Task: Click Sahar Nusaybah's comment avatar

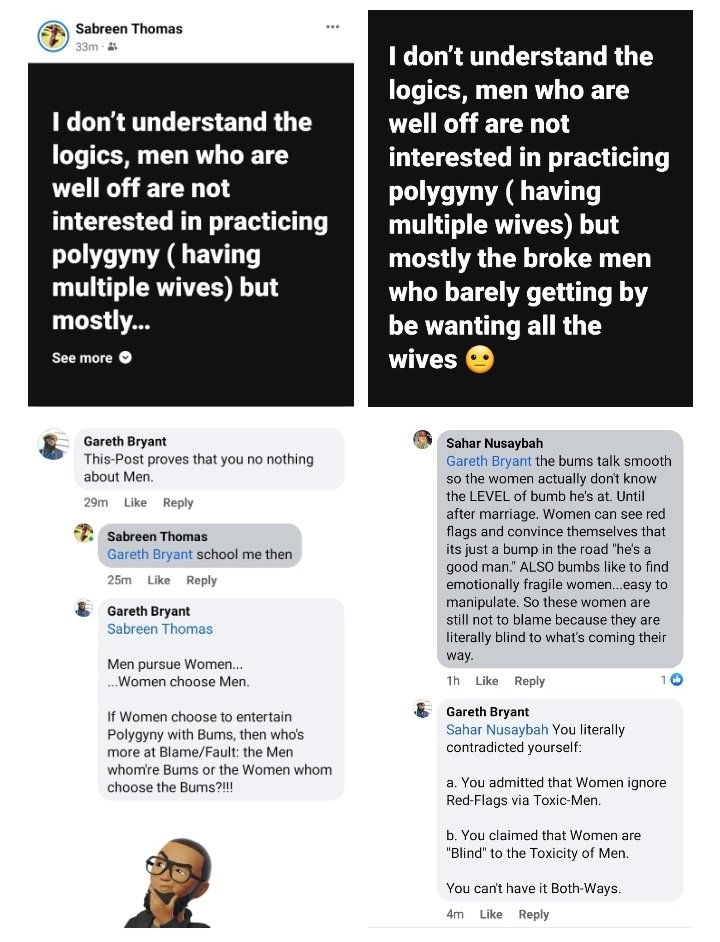Action: pos(423,440)
